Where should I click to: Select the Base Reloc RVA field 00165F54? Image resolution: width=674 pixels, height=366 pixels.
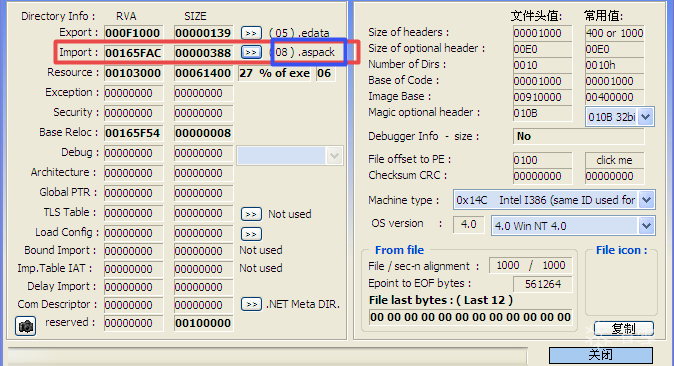[134, 133]
